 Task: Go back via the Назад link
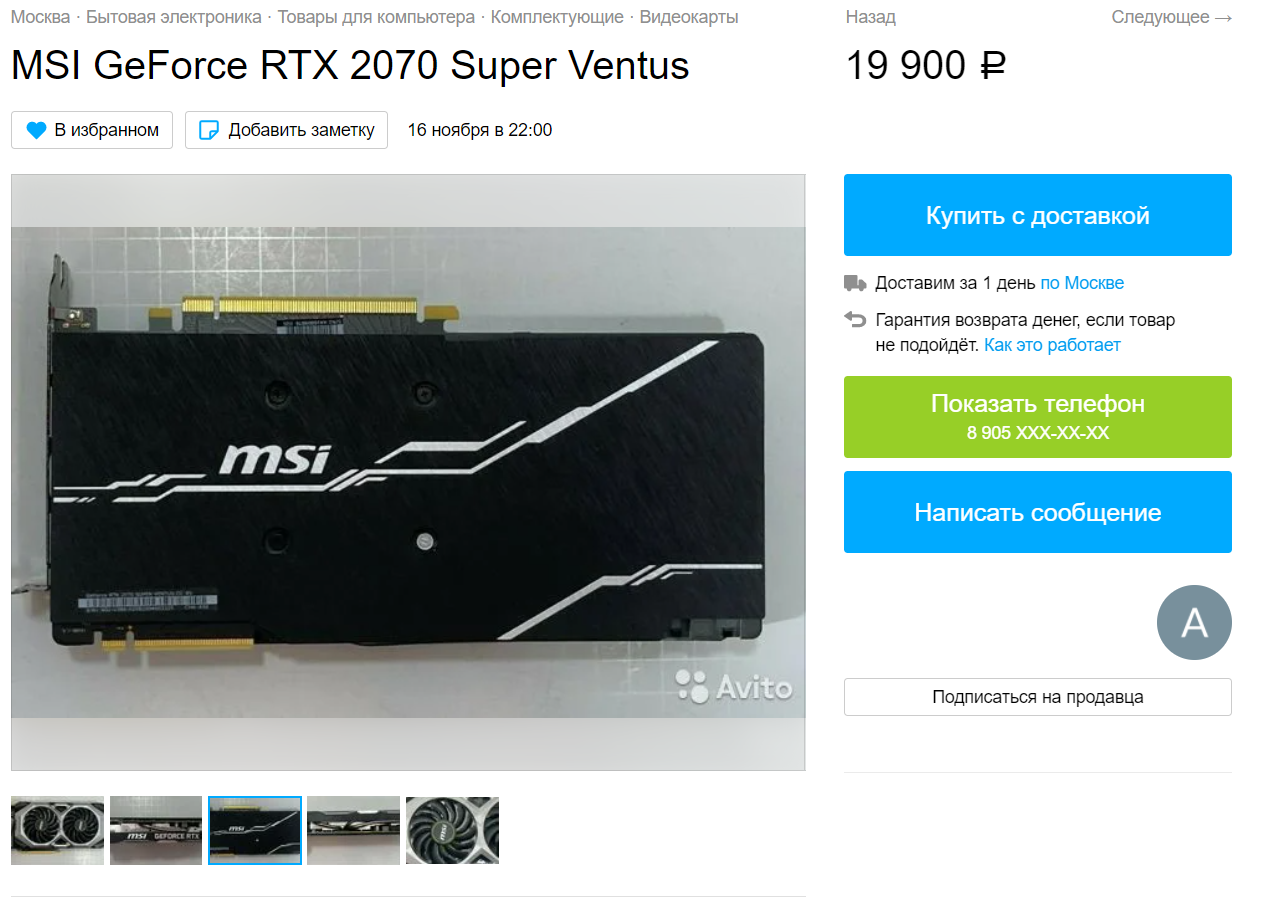[870, 17]
